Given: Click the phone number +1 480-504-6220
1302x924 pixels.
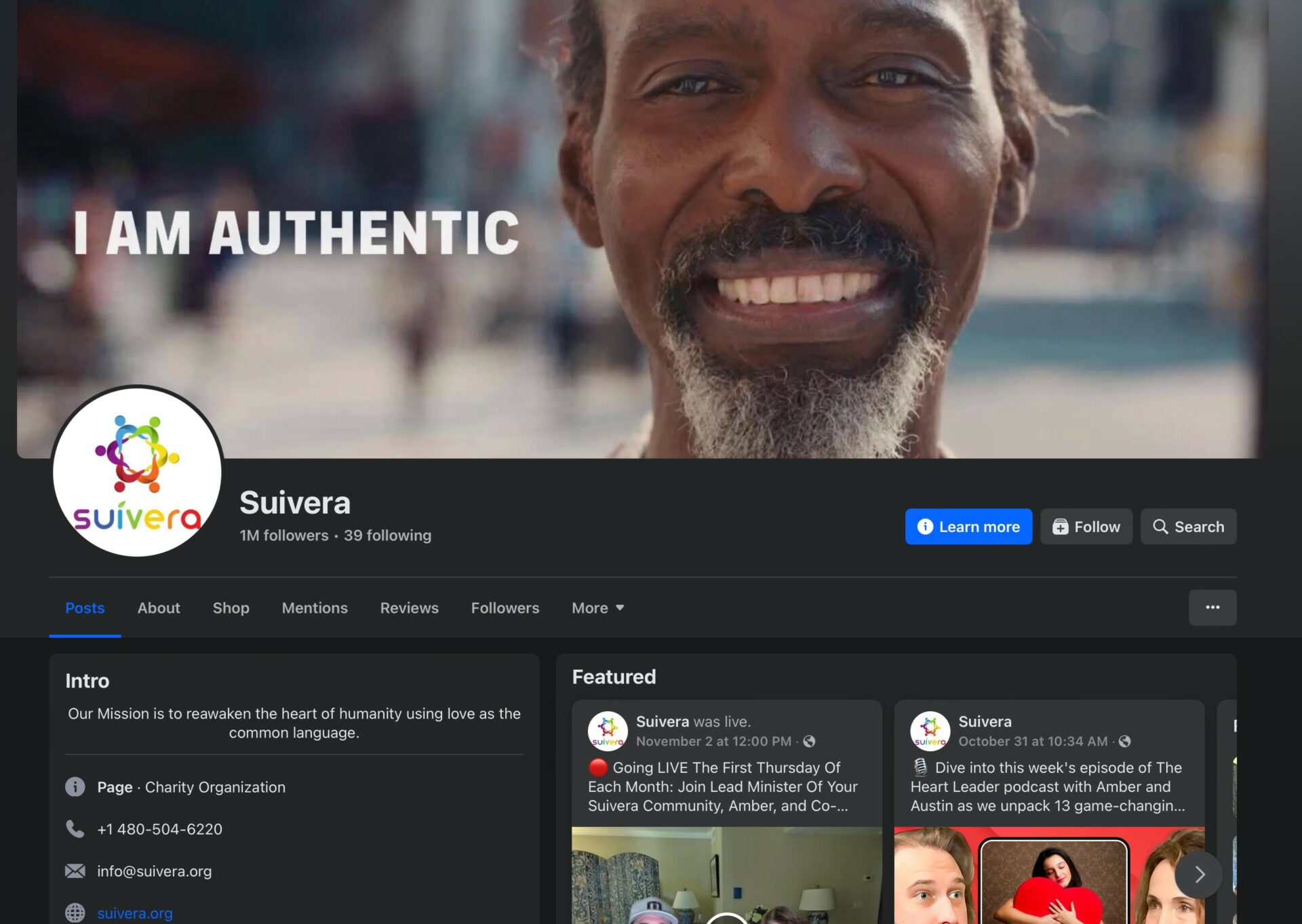Looking at the screenshot, I should [x=160, y=829].
